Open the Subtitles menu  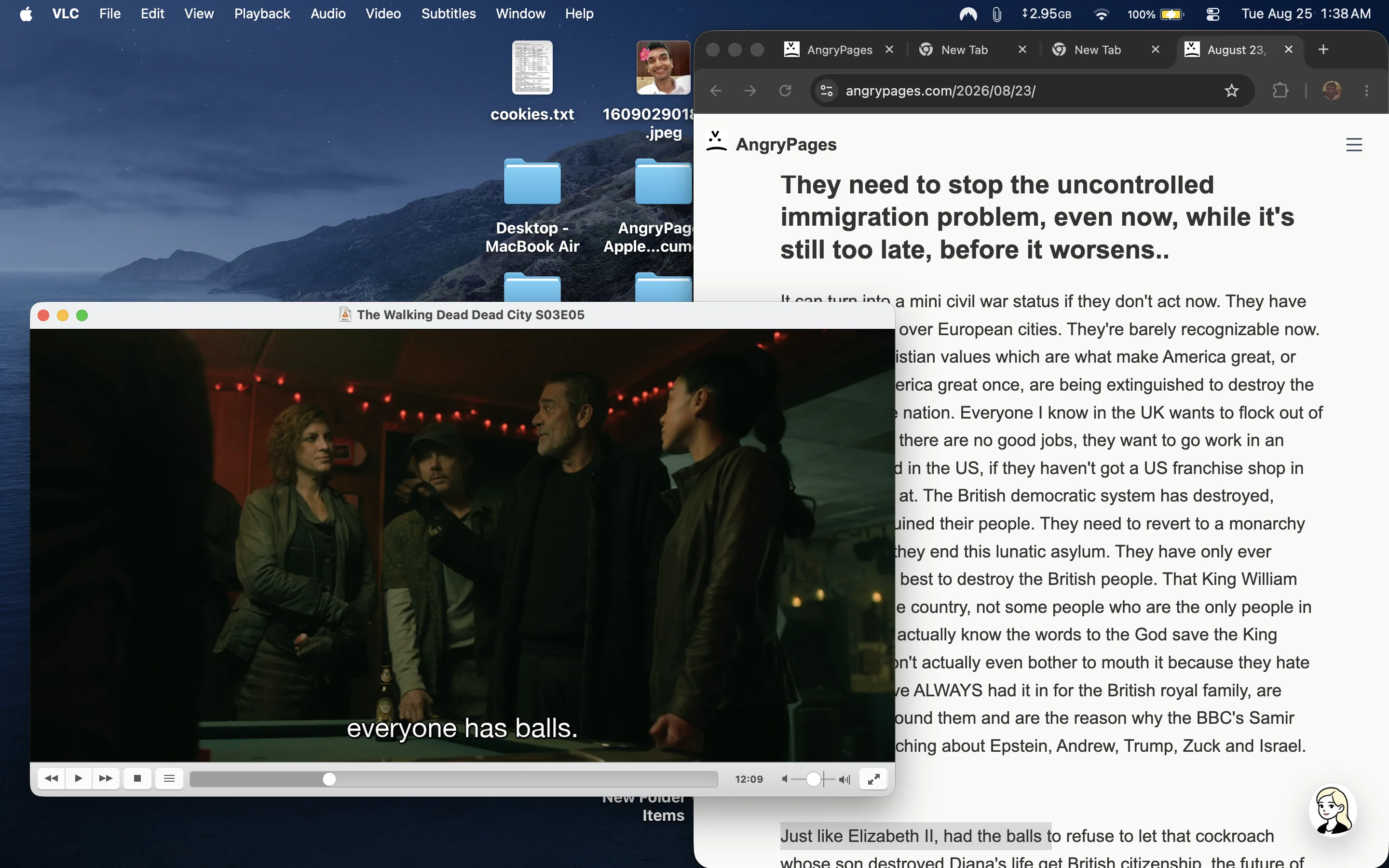click(x=448, y=14)
